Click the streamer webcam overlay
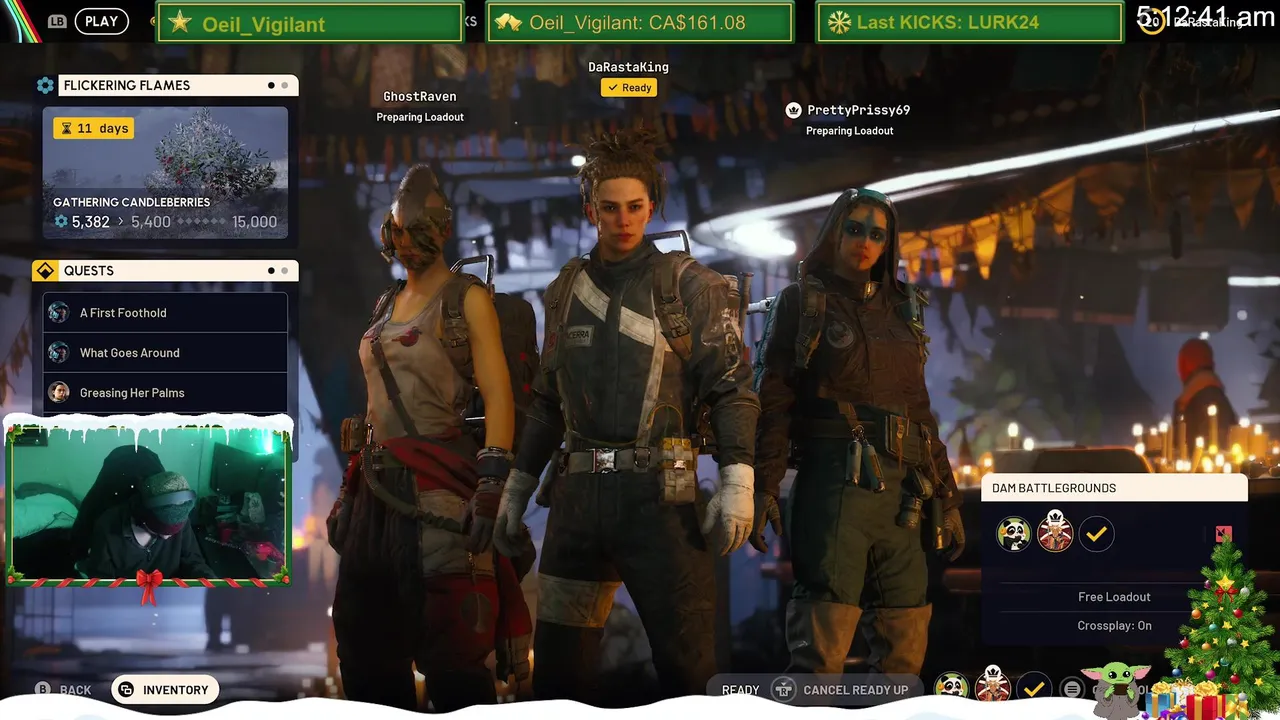Viewport: 1280px width, 720px height. coord(148,503)
